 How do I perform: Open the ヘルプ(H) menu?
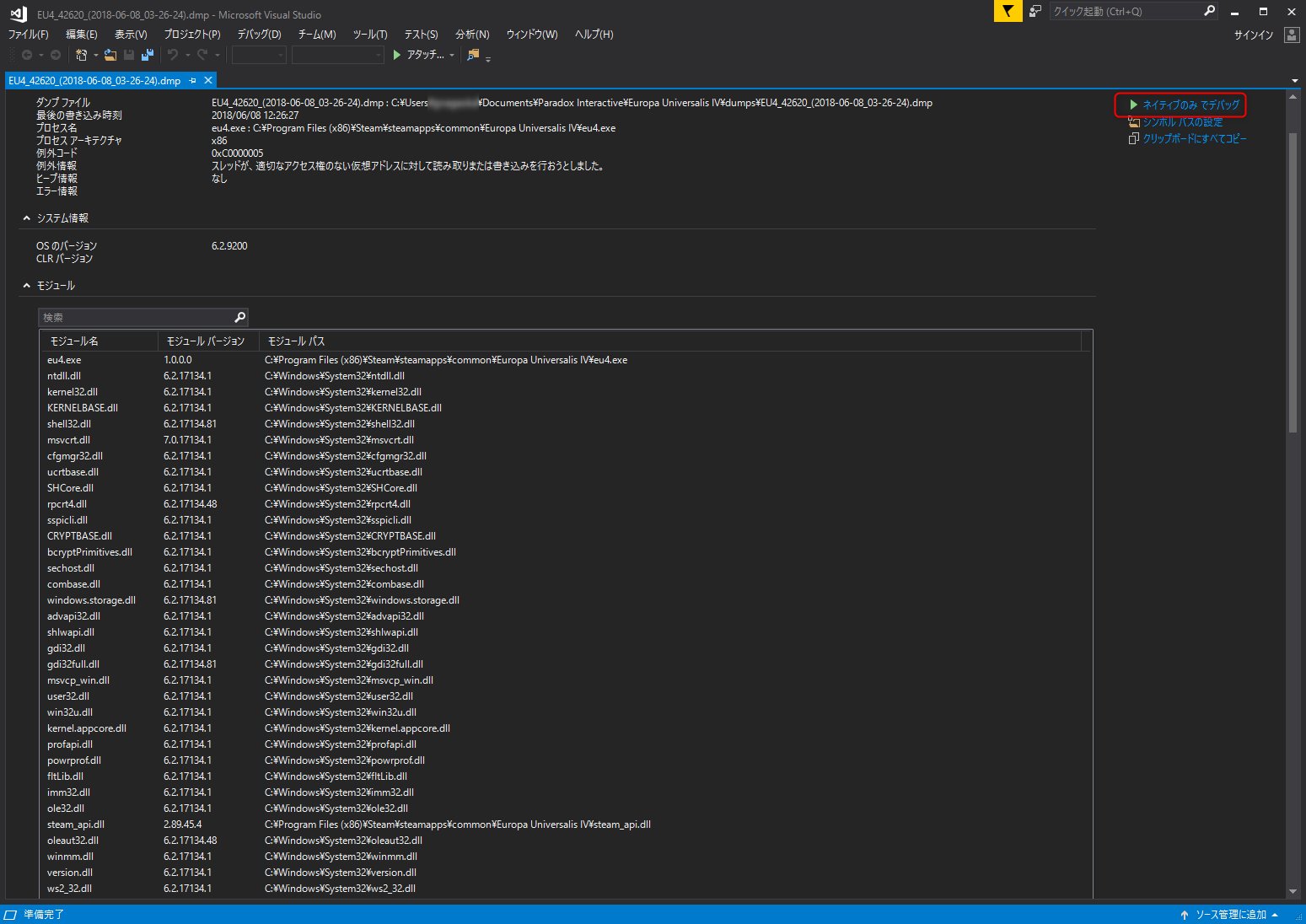(594, 35)
